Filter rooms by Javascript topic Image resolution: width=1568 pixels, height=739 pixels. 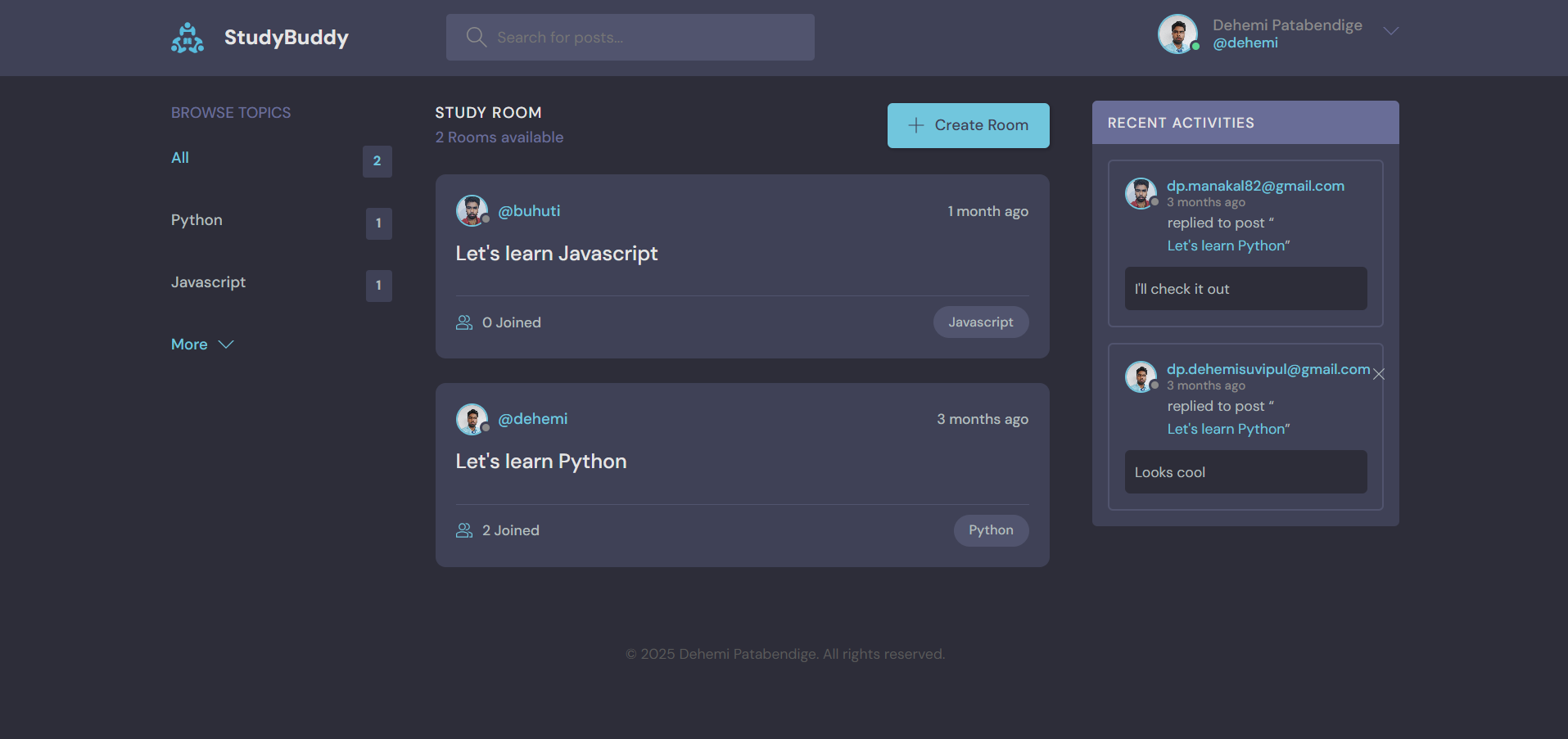click(208, 282)
